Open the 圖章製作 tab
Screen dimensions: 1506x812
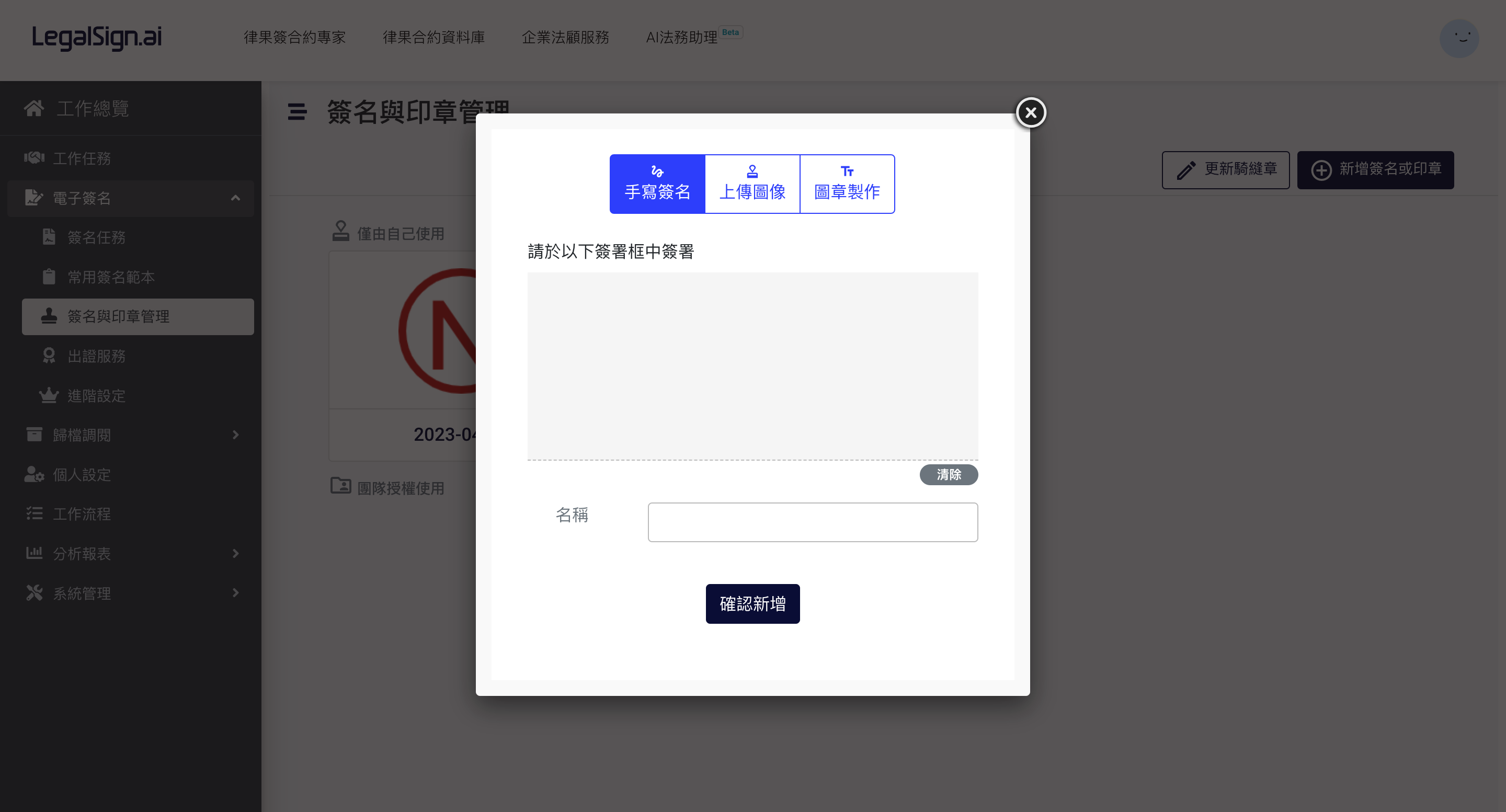tap(847, 184)
